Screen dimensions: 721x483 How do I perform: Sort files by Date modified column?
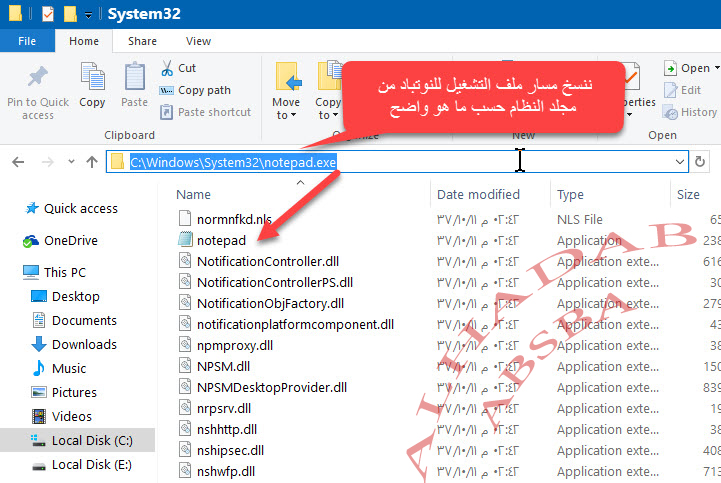click(478, 195)
